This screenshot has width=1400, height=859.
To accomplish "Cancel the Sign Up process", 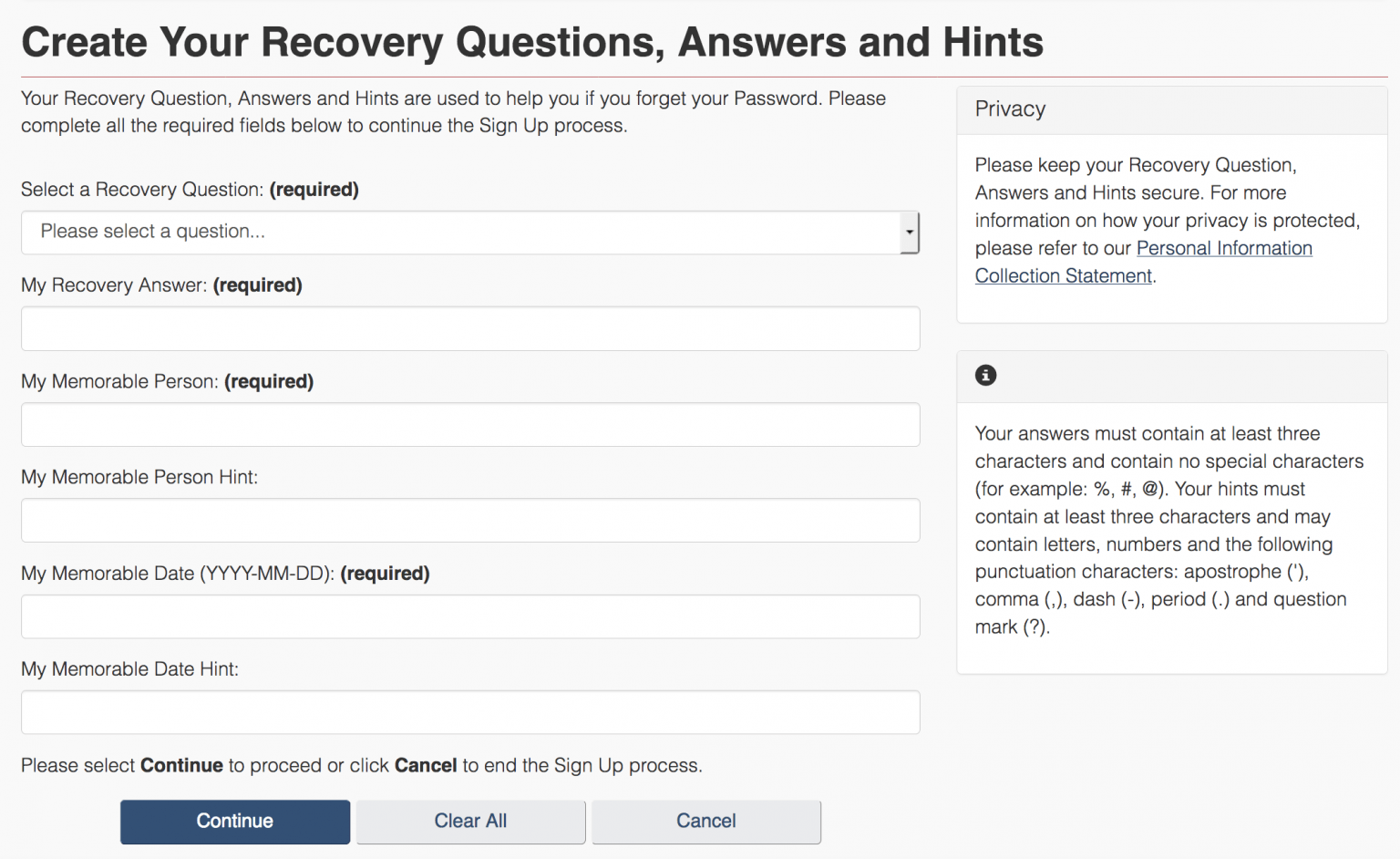I will pos(706,822).
